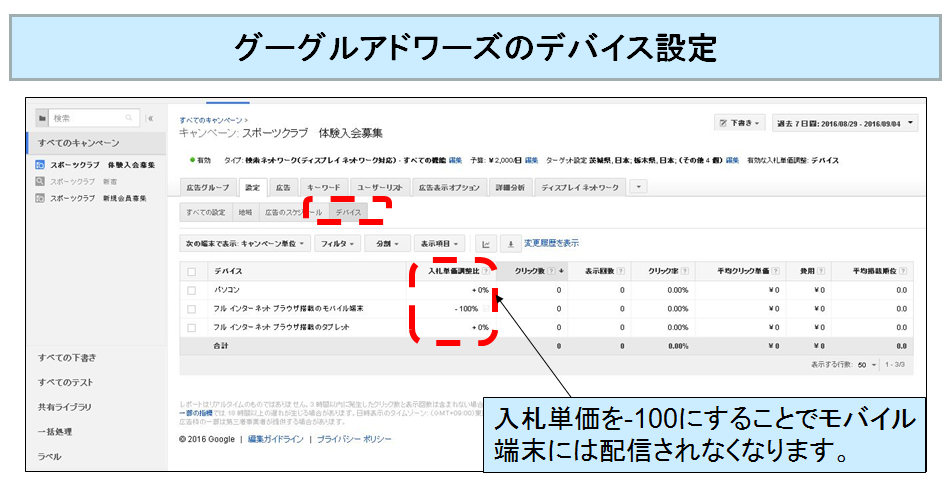This screenshot has width=952, height=488.
Task: Open すべての下書き in sidebar
Action: tap(67, 358)
